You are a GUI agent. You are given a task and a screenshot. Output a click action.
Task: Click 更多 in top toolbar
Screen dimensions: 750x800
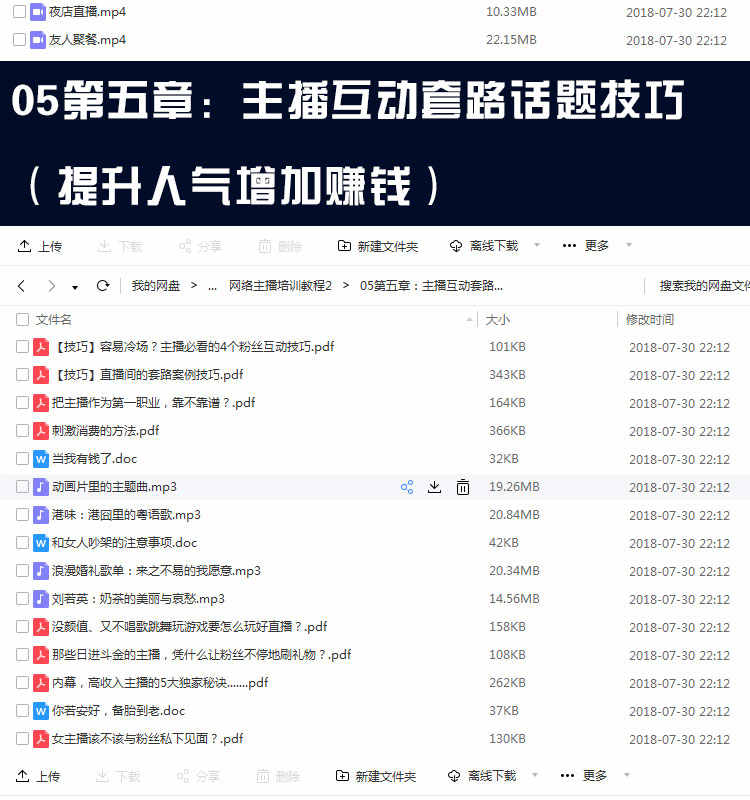click(x=586, y=246)
